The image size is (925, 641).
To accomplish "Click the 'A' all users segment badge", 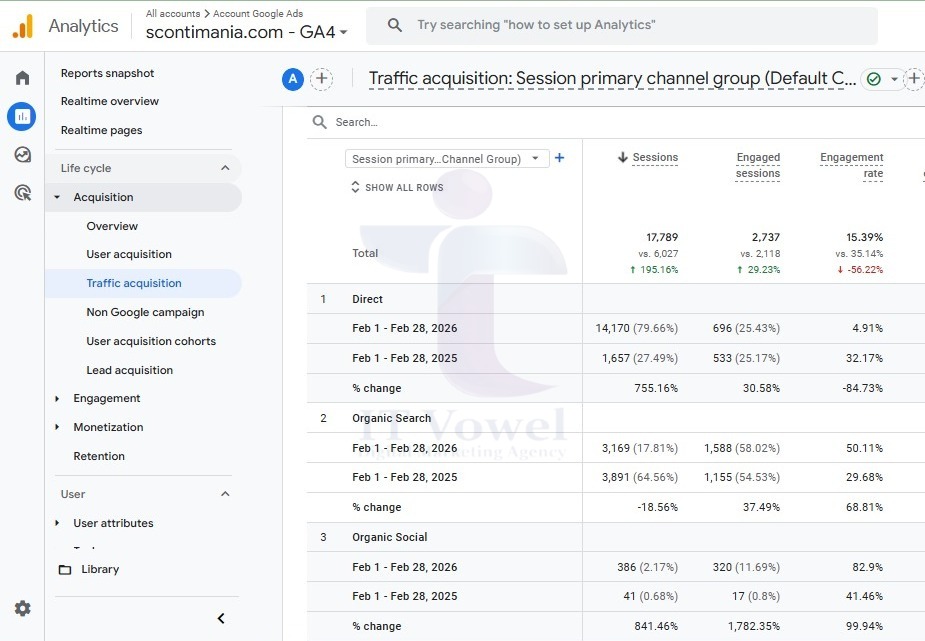I will click(293, 79).
